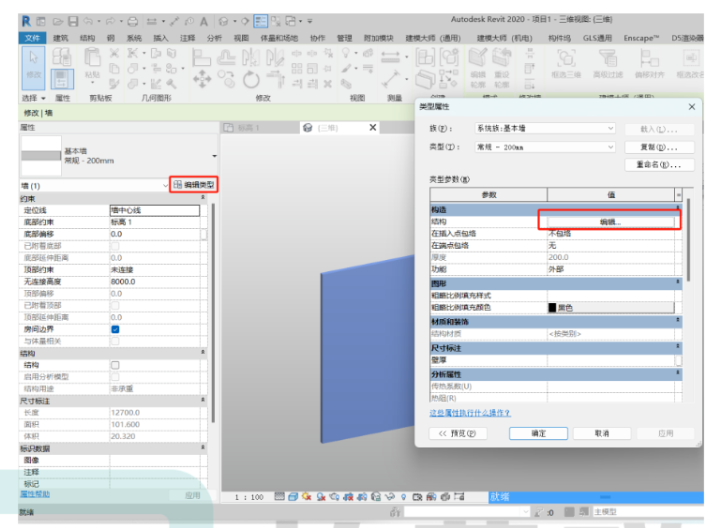
Task: Click the Switch Windows icon
Action: point(291,21)
